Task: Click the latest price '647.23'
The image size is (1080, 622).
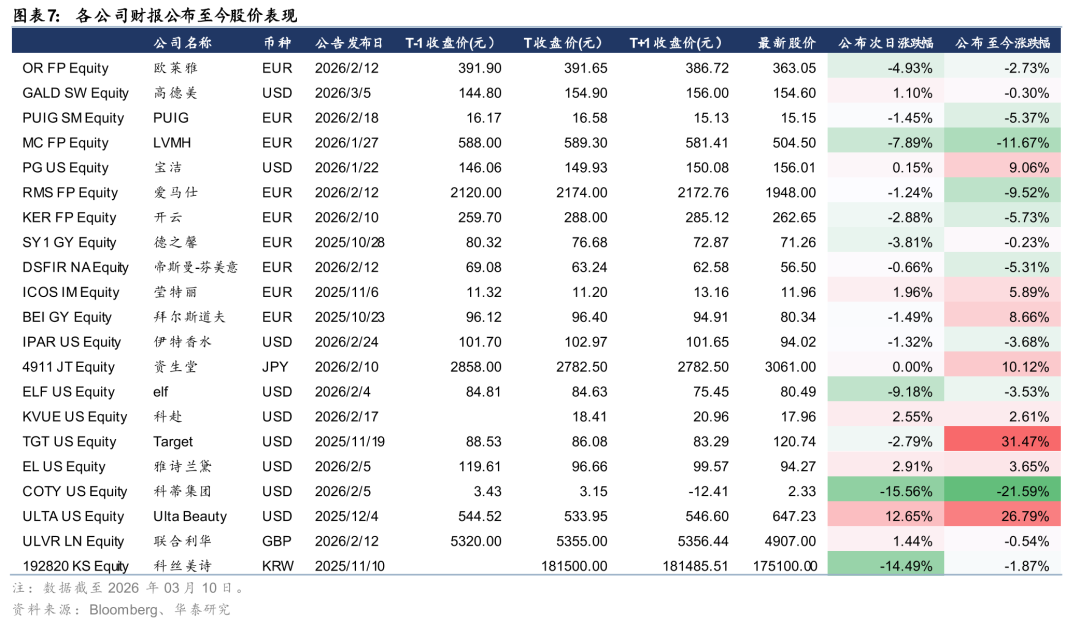Action: tap(794, 516)
